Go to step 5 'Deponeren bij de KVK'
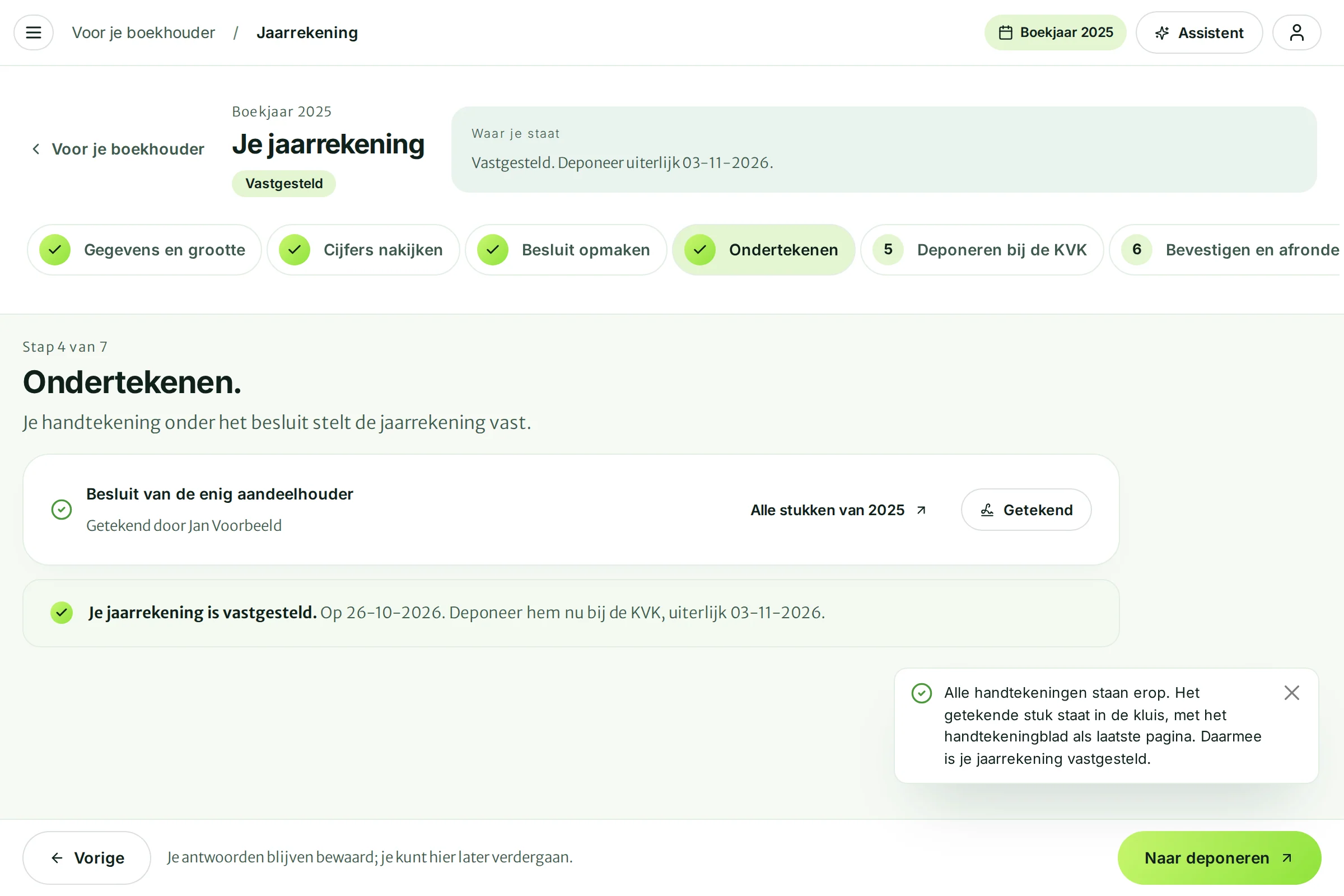 982,250
